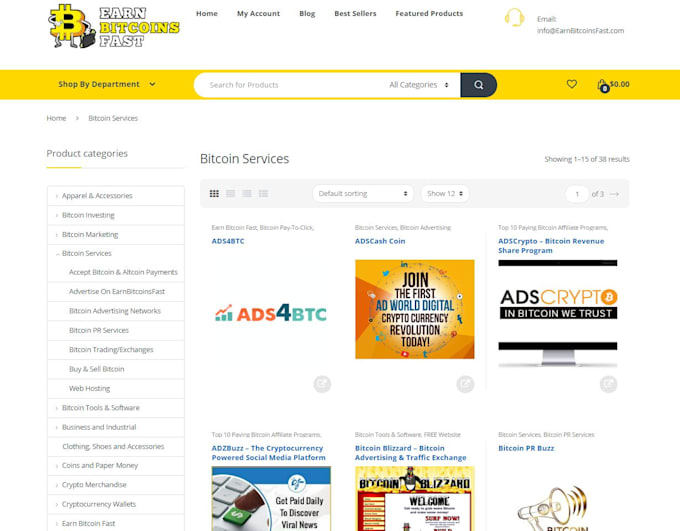Click Bitcoin Advertising tag above ADSCash Coin
This screenshot has width=680, height=531.
pos(425,228)
